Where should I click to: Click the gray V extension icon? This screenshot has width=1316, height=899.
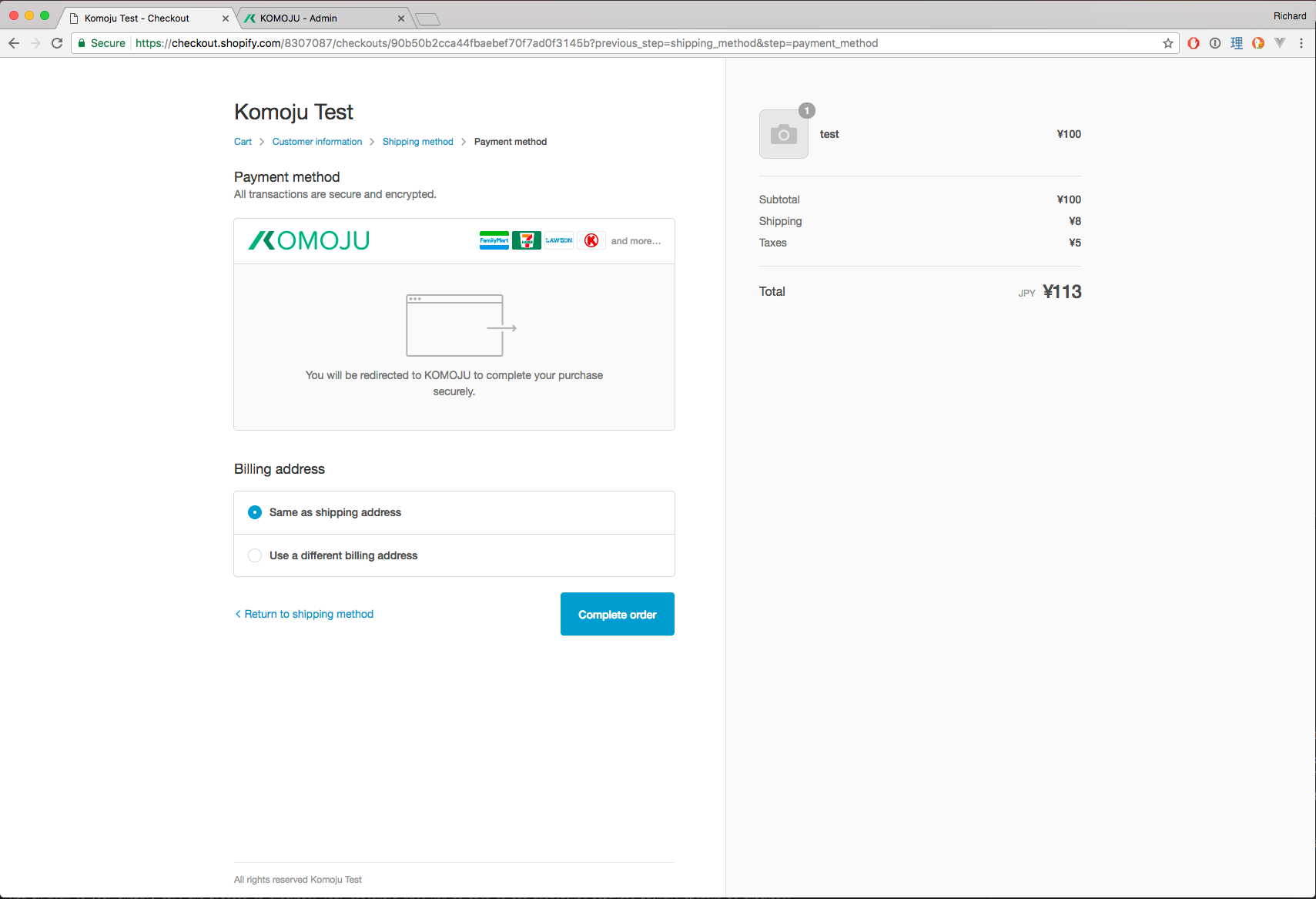(1280, 43)
